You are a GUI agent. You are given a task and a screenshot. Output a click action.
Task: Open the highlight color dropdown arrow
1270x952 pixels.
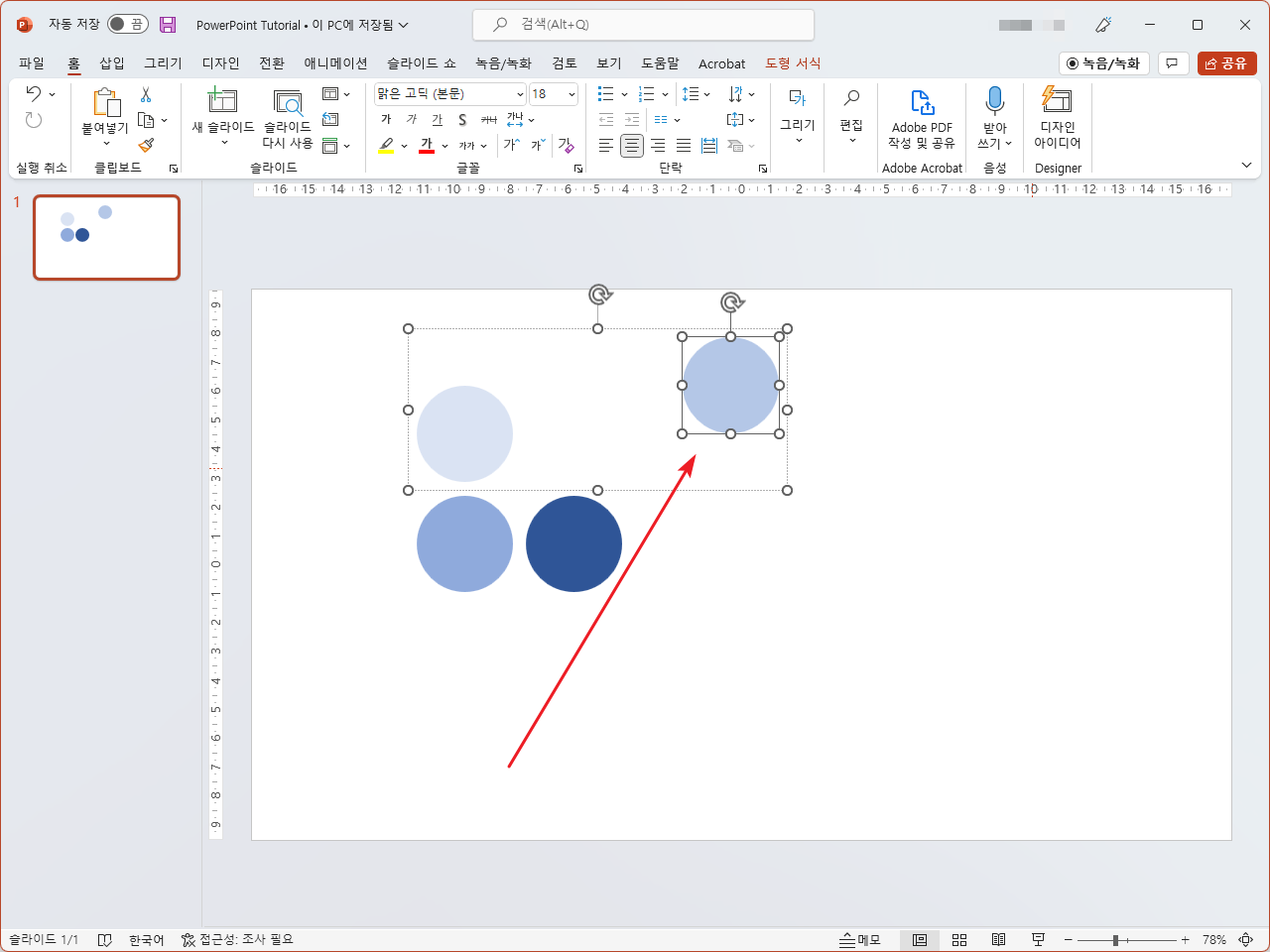click(404, 146)
